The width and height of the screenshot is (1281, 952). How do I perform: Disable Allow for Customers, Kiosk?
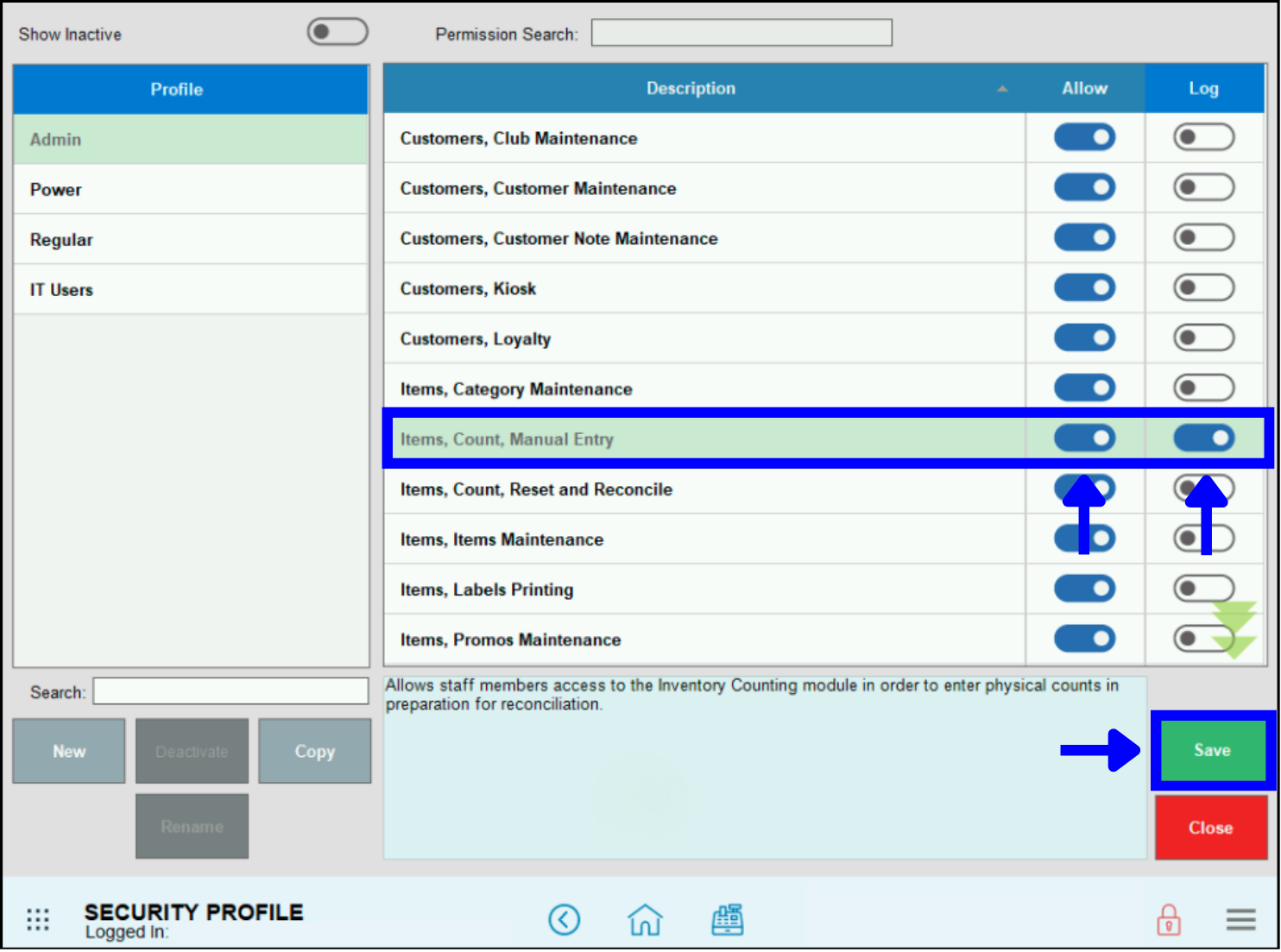[x=1084, y=287]
